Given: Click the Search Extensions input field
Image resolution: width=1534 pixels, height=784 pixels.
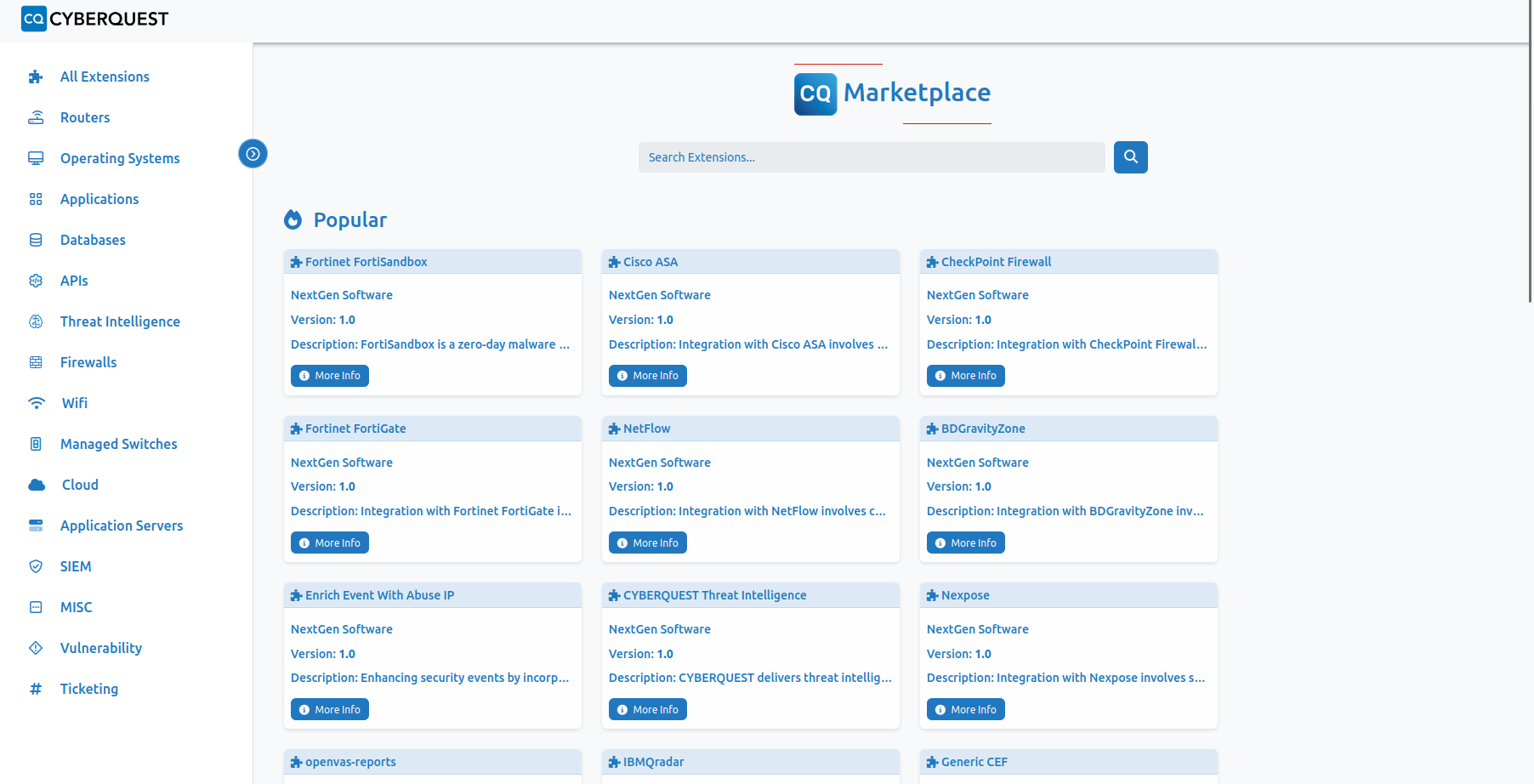Looking at the screenshot, I should [871, 157].
